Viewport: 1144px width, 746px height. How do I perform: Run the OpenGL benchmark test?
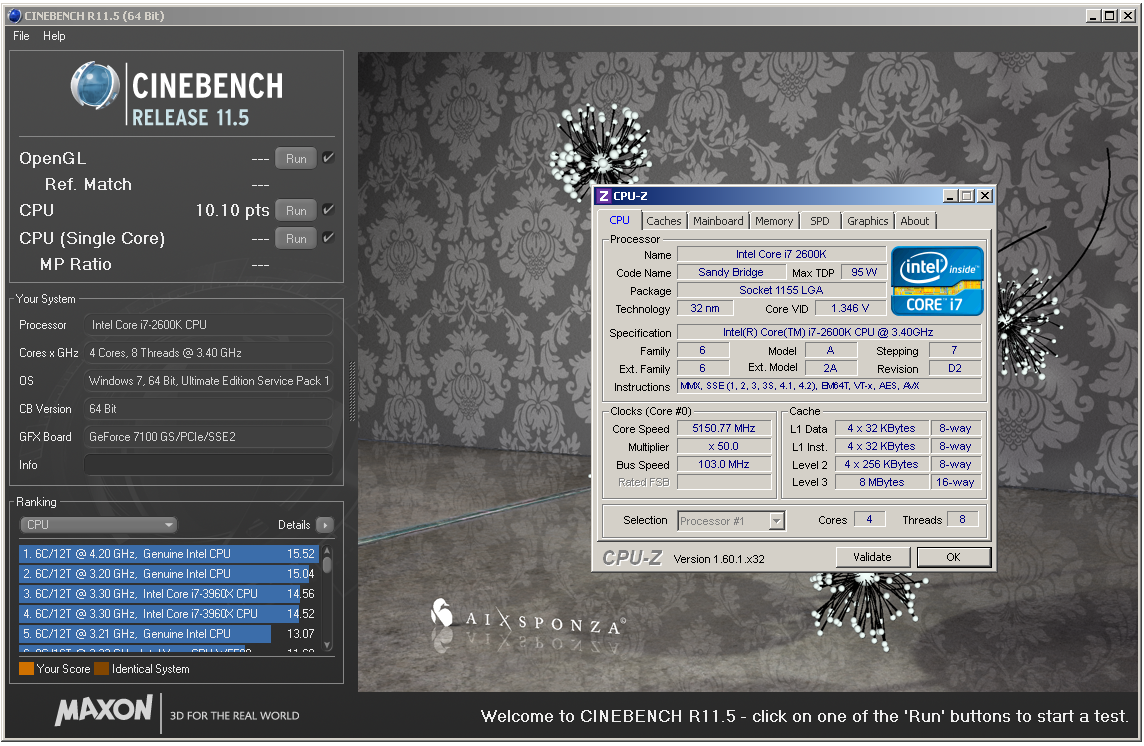295,158
